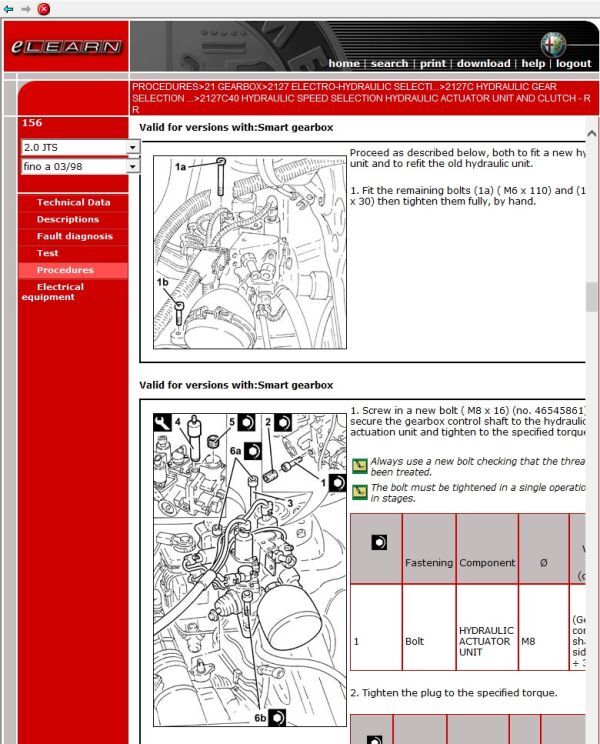
Task: Click torque icon next to label 6a
Action: [x=253, y=450]
